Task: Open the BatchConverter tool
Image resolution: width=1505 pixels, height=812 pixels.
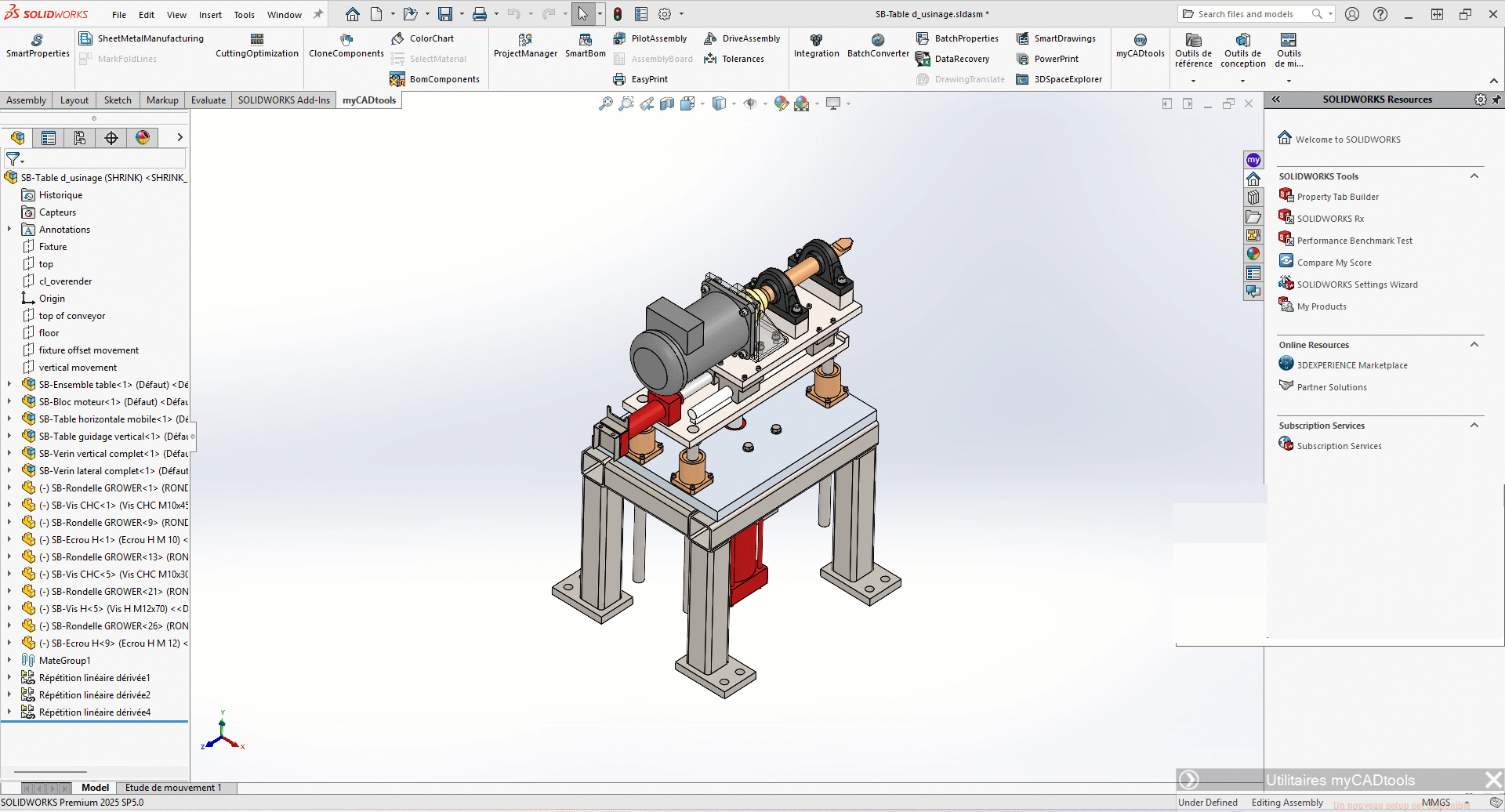Action: (x=878, y=45)
